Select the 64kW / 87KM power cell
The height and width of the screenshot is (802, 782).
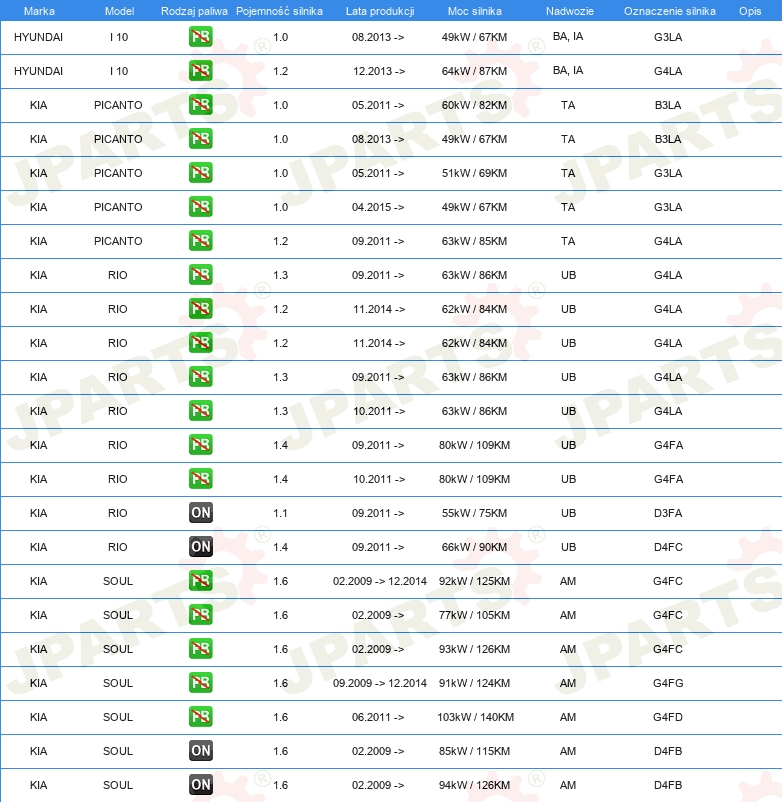coord(475,71)
